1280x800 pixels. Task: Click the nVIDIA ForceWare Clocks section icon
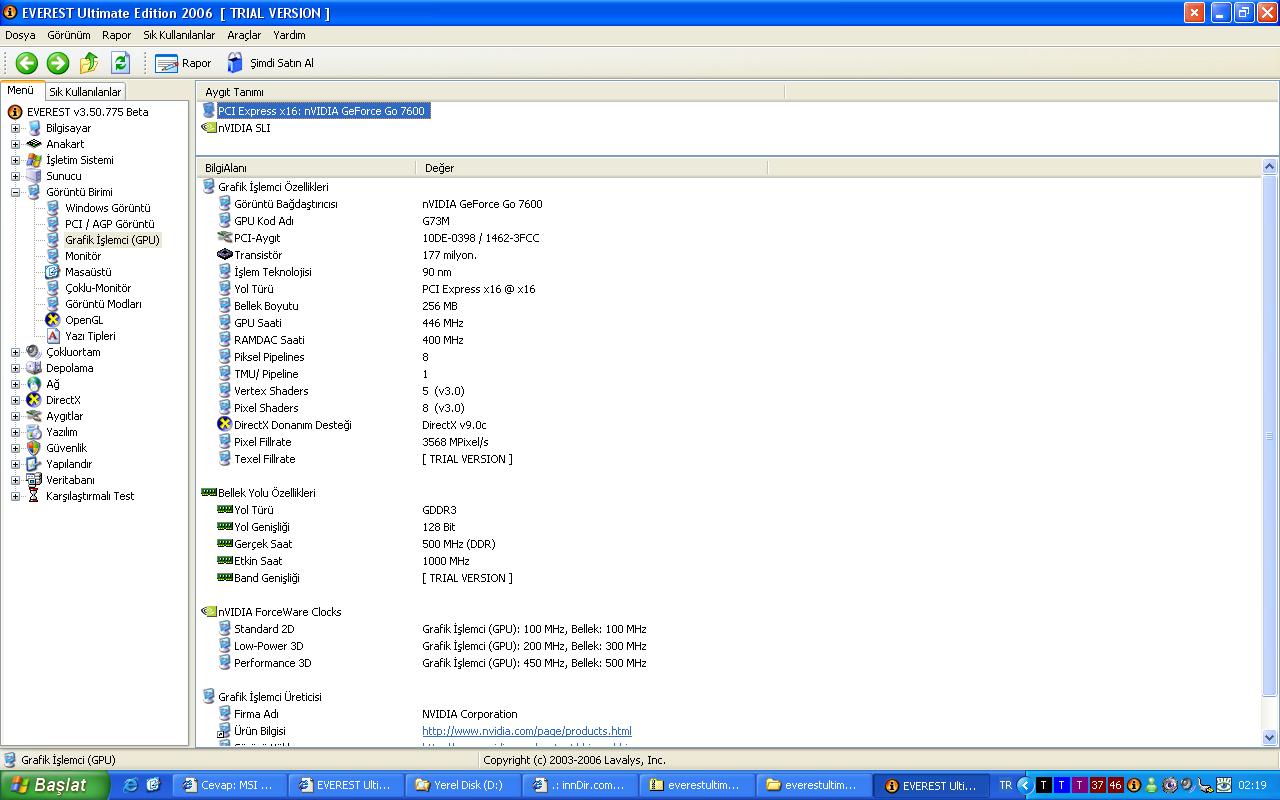coord(209,612)
